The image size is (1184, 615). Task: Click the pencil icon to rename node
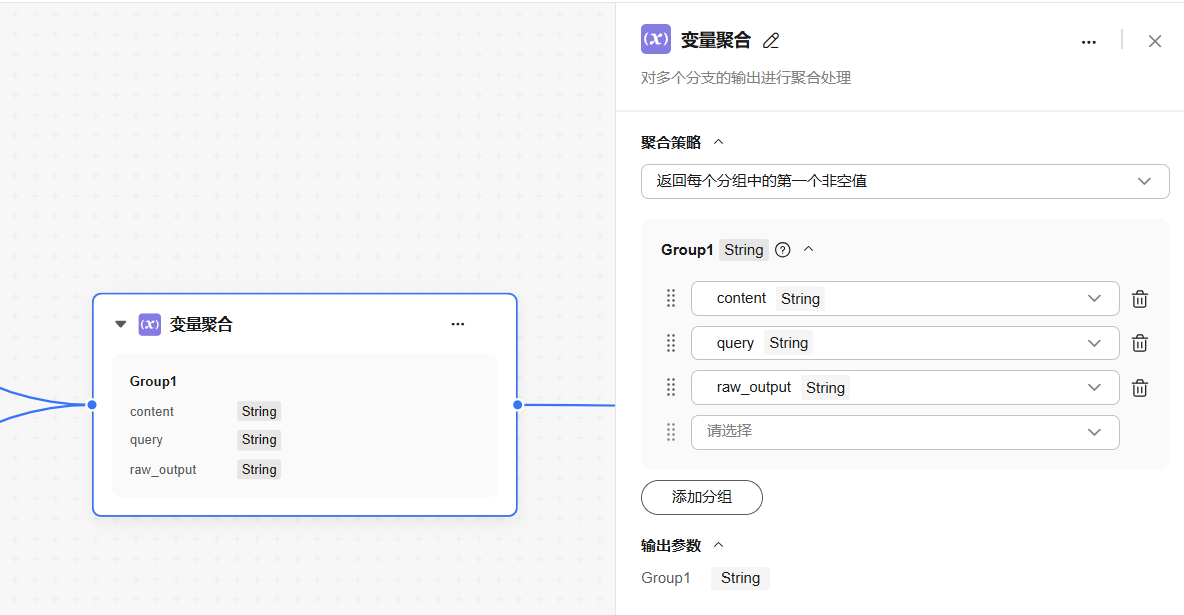point(770,41)
